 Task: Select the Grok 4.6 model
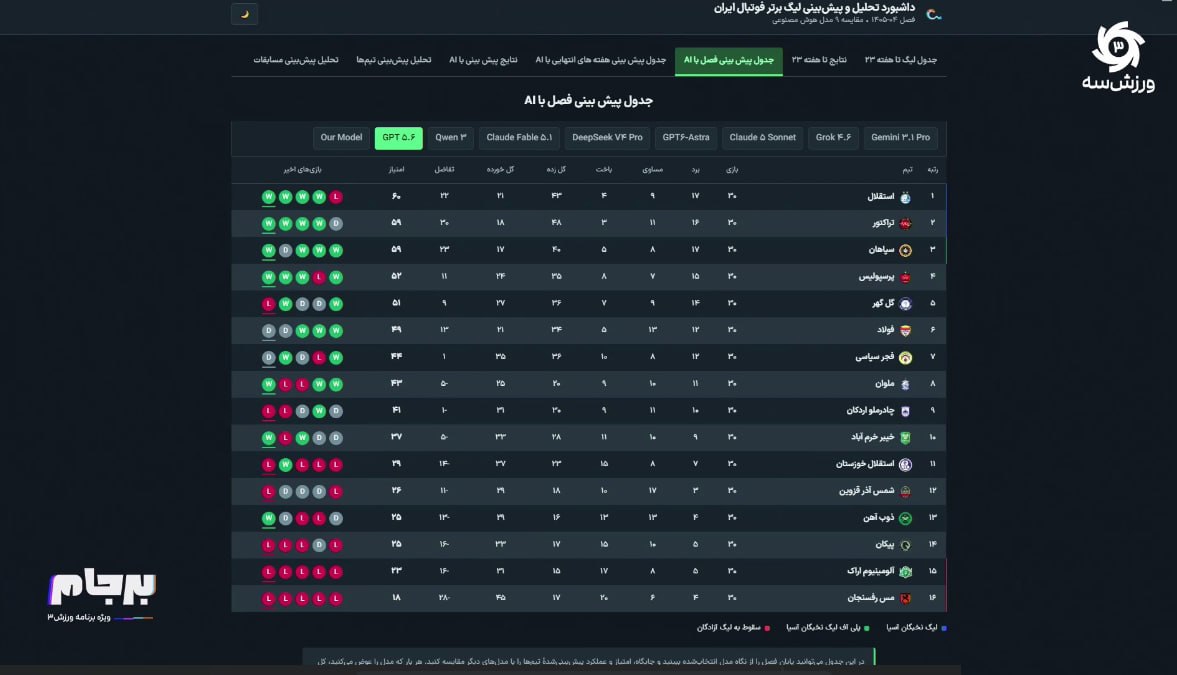833,137
